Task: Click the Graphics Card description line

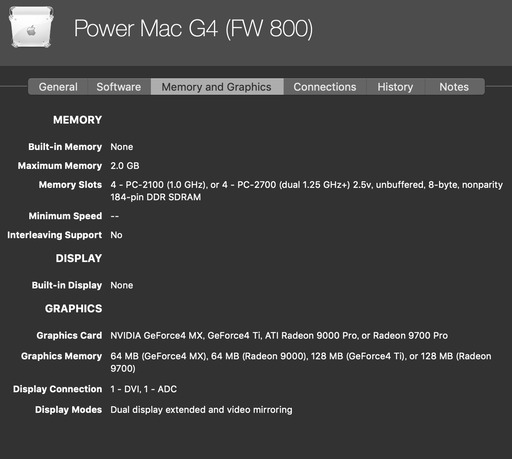Action: pos(279,335)
